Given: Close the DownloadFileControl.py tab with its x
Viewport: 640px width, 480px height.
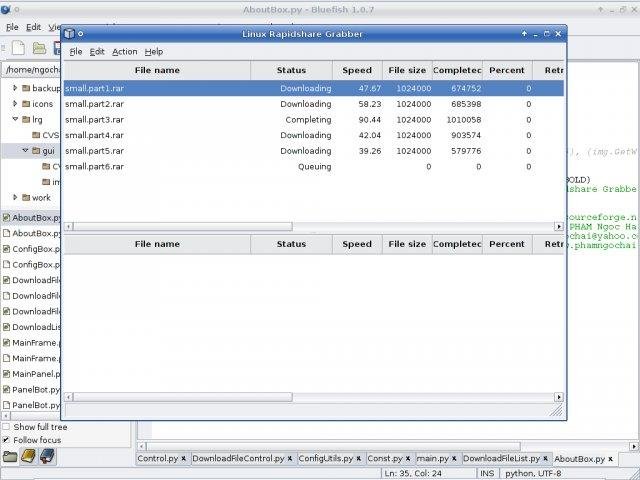Looking at the screenshot, I should (290, 459).
